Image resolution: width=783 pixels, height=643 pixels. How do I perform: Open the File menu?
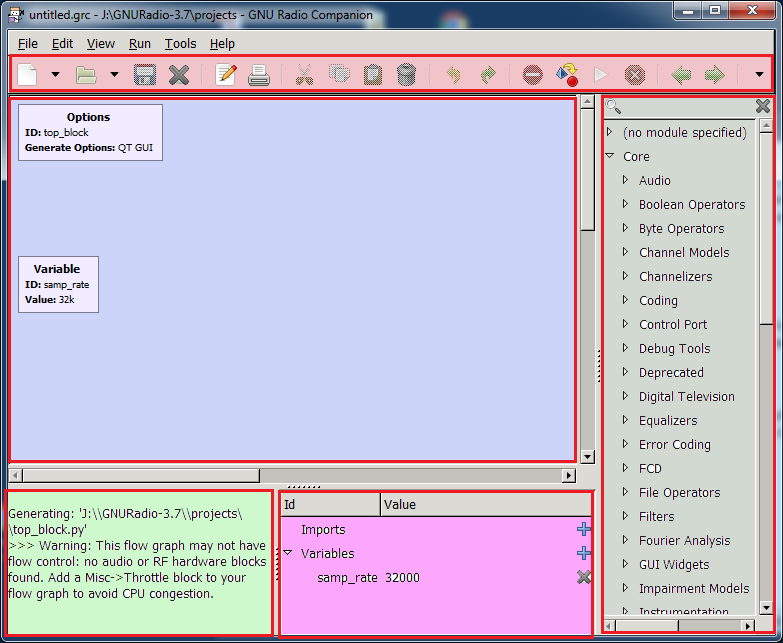(28, 44)
